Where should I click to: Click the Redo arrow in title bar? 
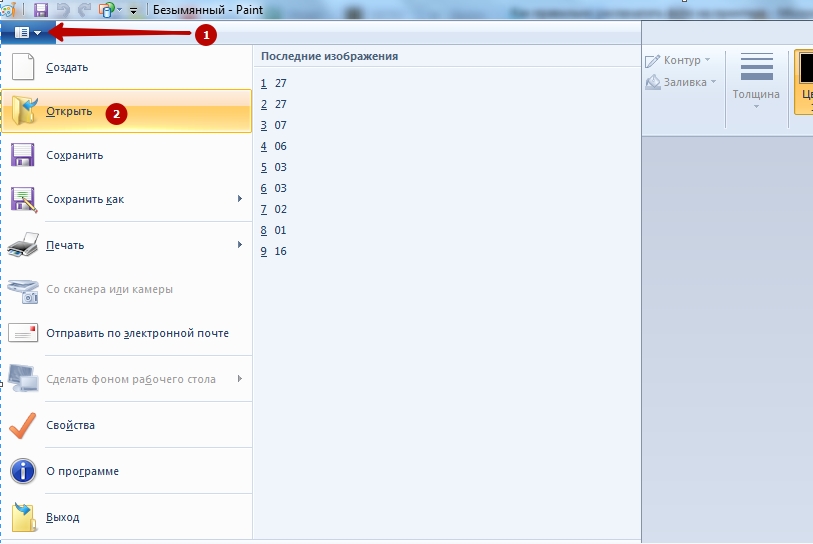84,9
